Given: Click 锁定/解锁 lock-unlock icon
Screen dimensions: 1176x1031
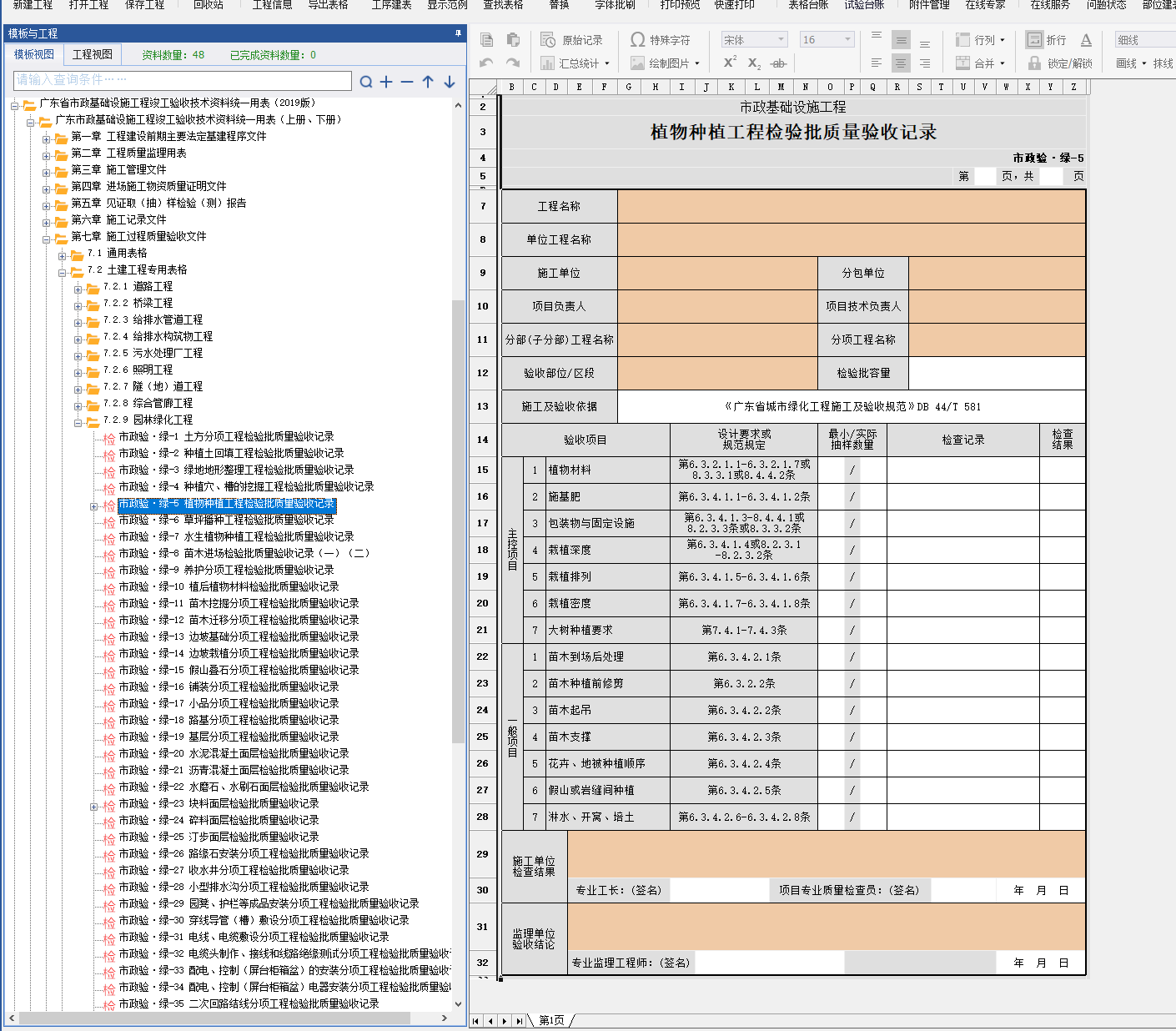Looking at the screenshot, I should coord(1059,63).
